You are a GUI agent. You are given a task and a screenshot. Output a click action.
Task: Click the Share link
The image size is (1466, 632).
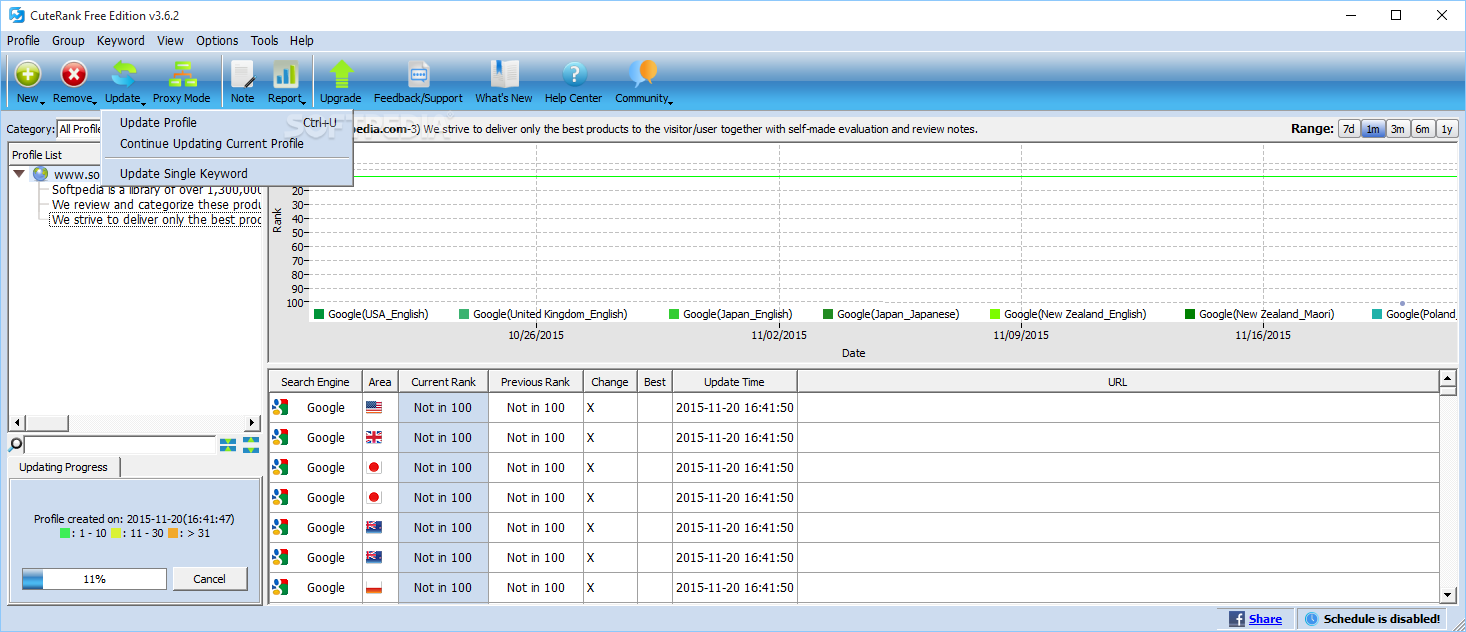click(x=1265, y=619)
